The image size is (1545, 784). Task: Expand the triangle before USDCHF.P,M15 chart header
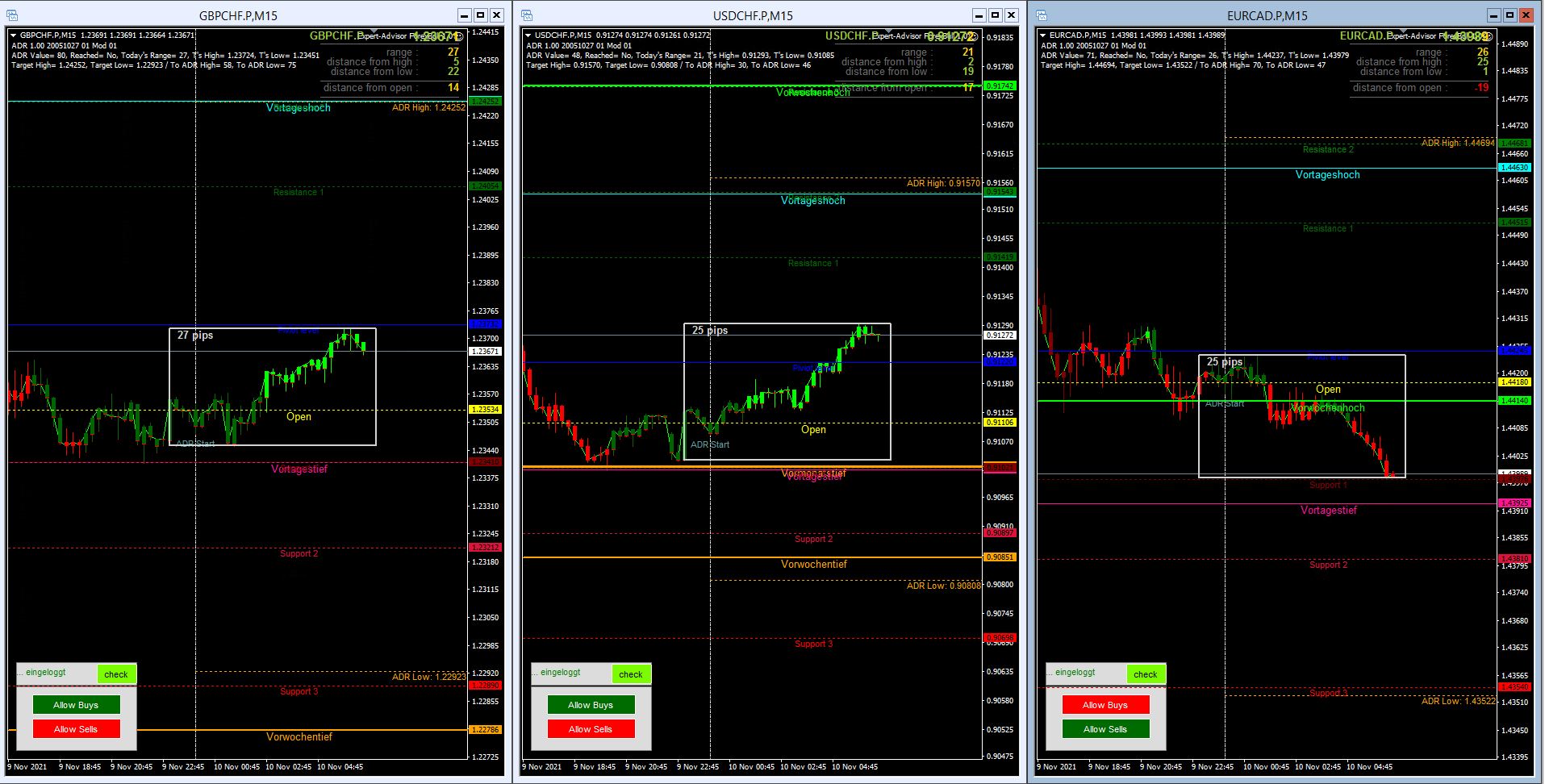(x=528, y=35)
